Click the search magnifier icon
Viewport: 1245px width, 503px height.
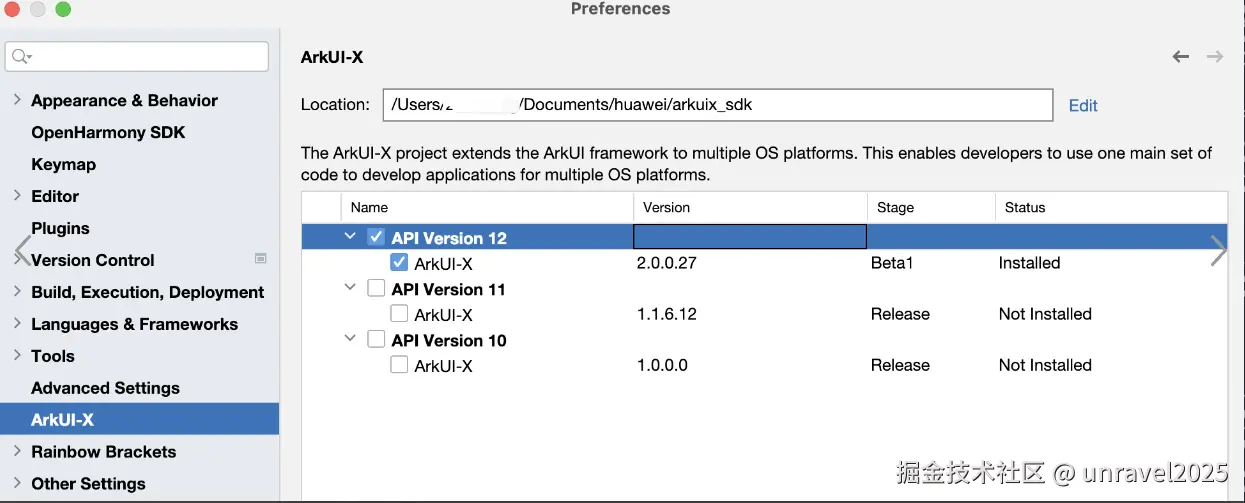pos(20,57)
